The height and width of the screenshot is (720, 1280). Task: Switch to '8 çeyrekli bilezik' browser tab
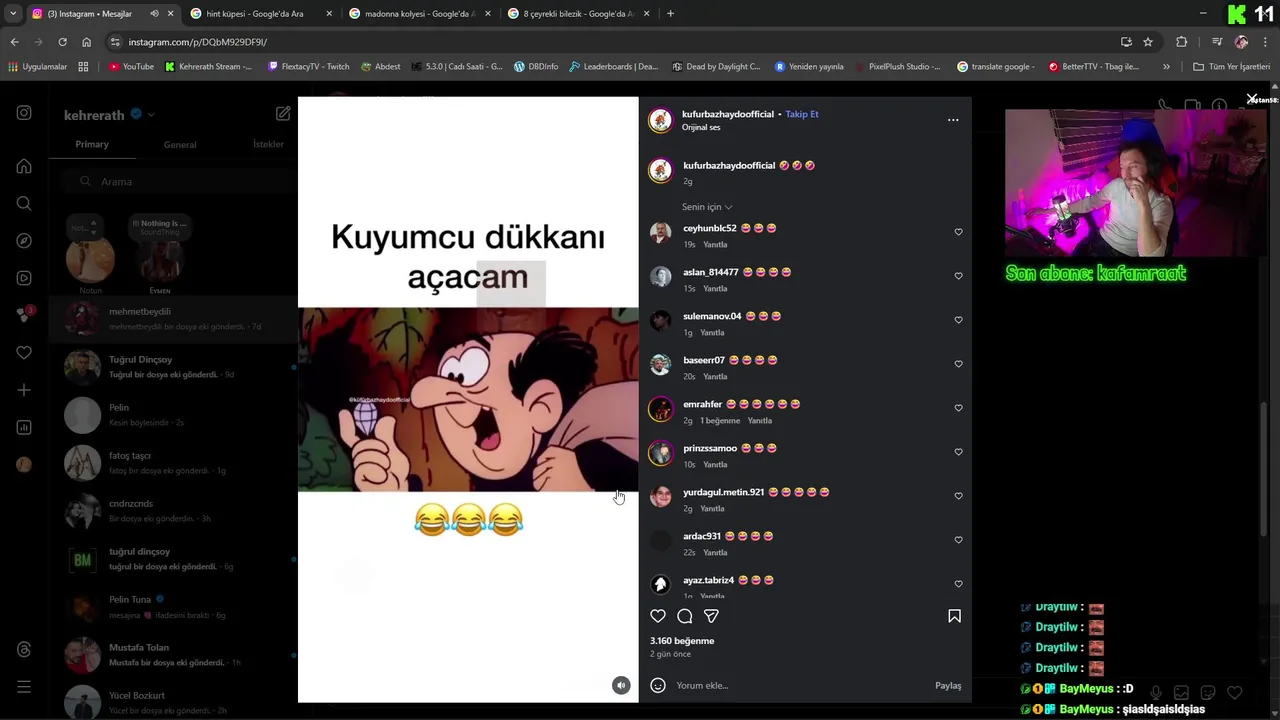pos(578,14)
